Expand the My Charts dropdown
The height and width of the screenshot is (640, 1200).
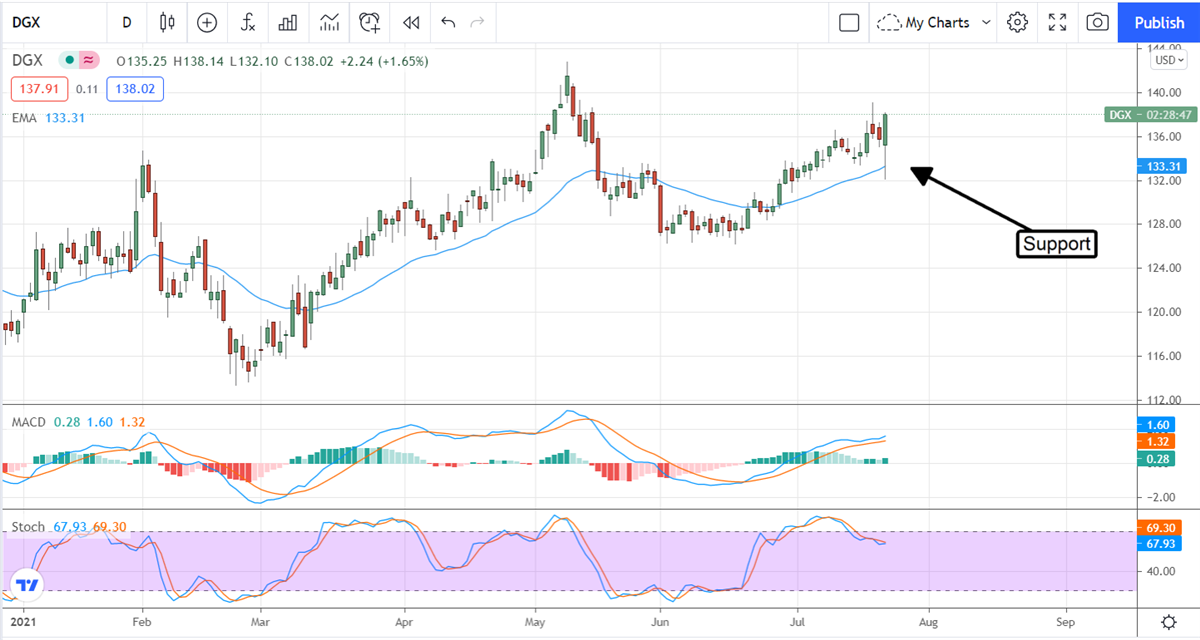pyautogui.click(x=934, y=22)
